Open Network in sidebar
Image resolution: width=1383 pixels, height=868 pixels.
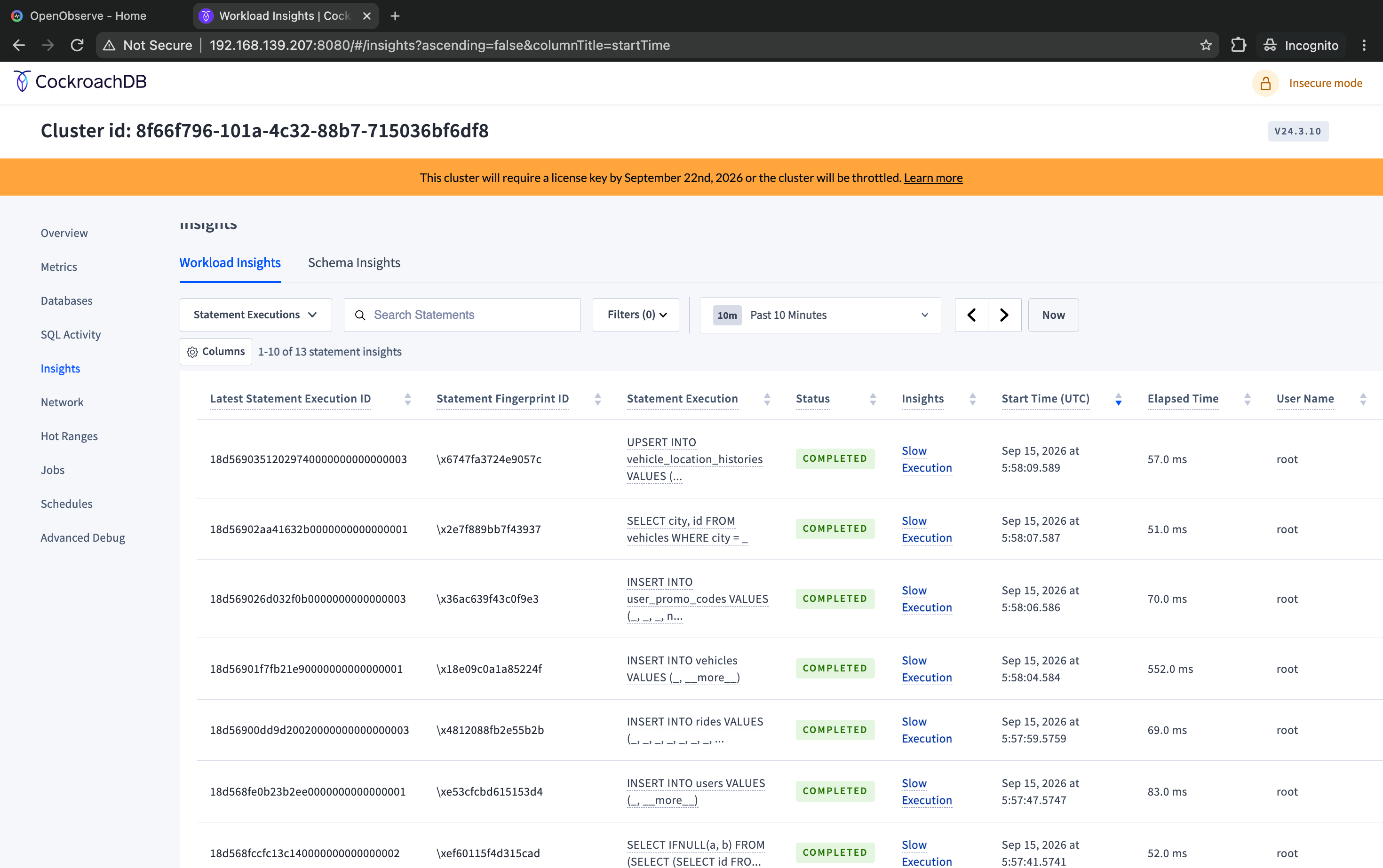point(62,402)
